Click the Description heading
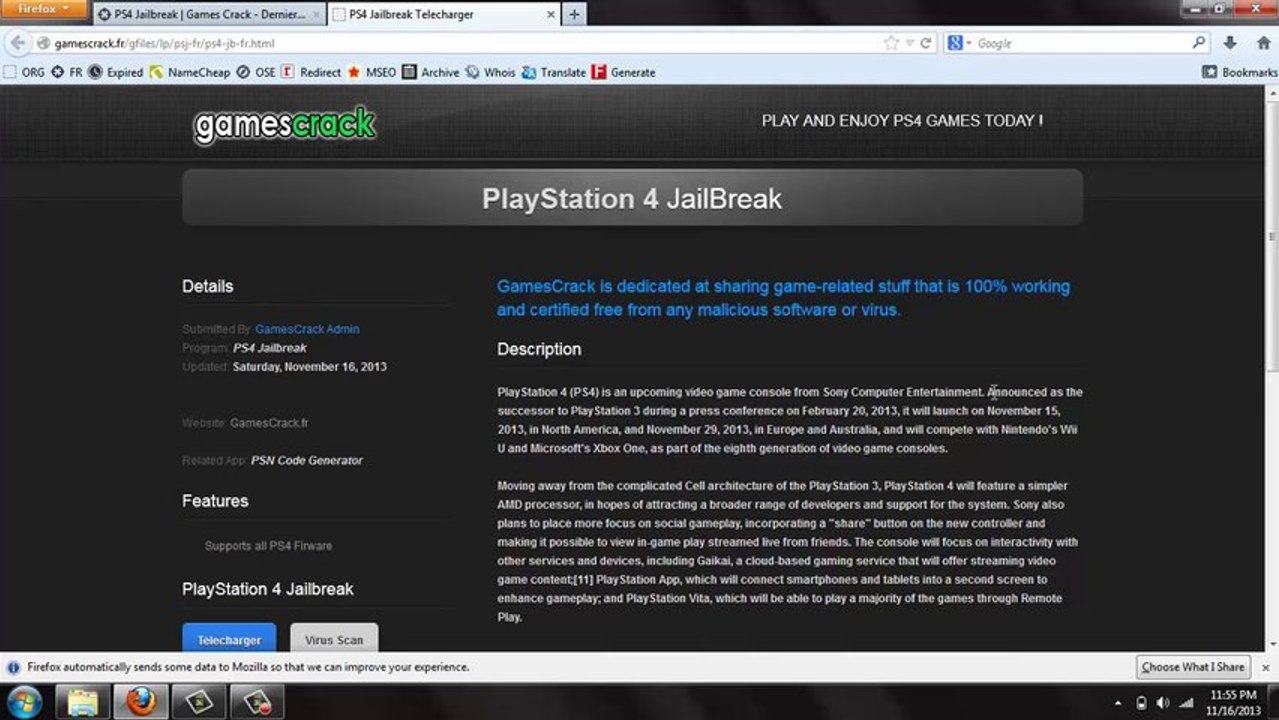The width and height of the screenshot is (1279, 720). tap(539, 349)
